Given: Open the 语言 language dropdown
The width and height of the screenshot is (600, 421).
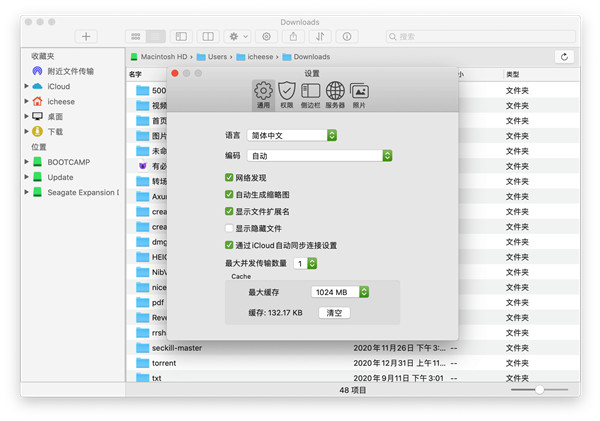Looking at the screenshot, I should tap(293, 135).
